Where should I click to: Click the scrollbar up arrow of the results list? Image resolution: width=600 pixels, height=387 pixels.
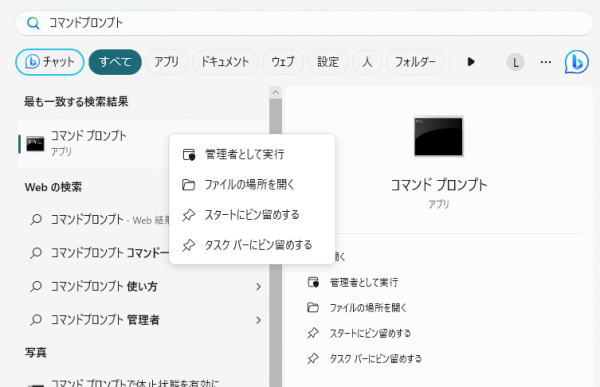pyautogui.click(x=276, y=92)
